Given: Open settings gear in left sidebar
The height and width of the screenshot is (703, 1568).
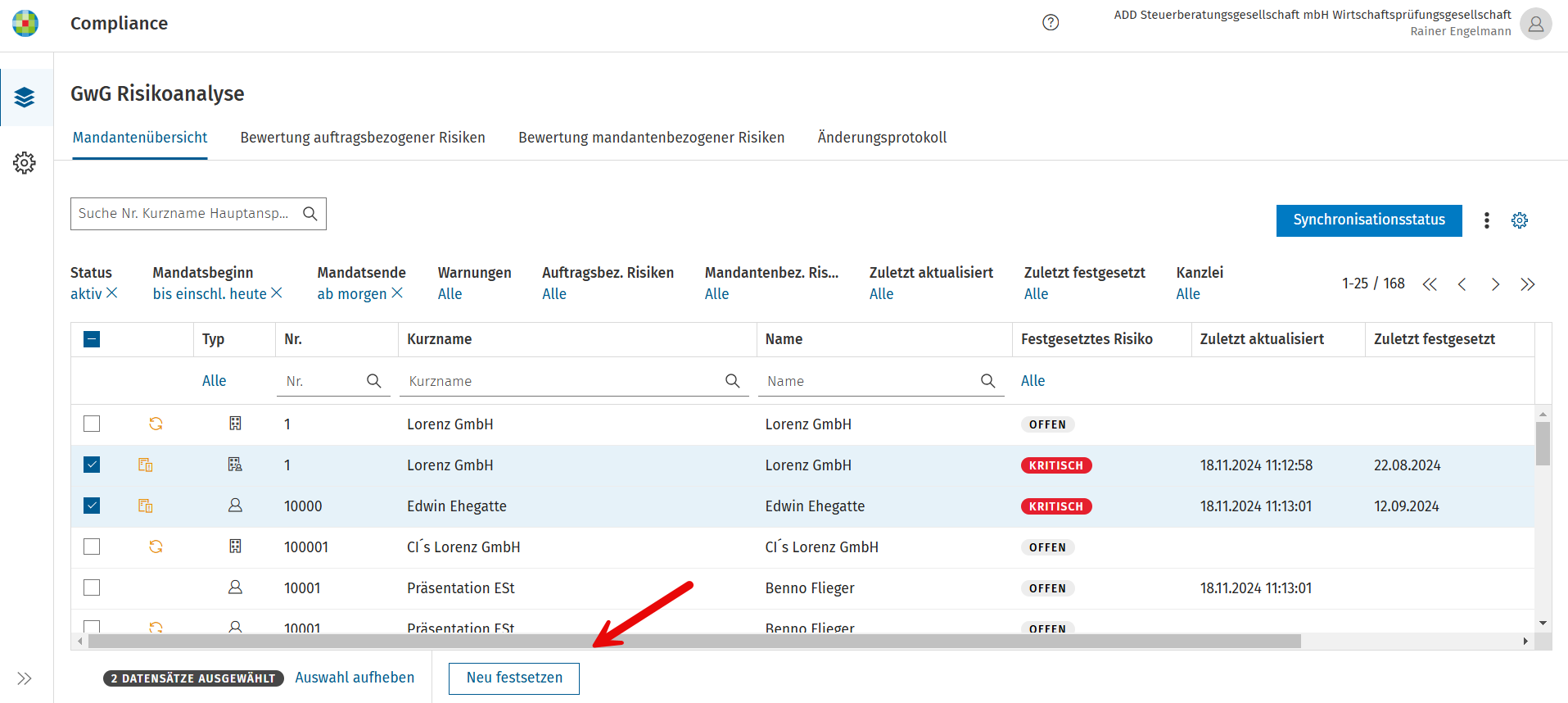Looking at the screenshot, I should [25, 162].
